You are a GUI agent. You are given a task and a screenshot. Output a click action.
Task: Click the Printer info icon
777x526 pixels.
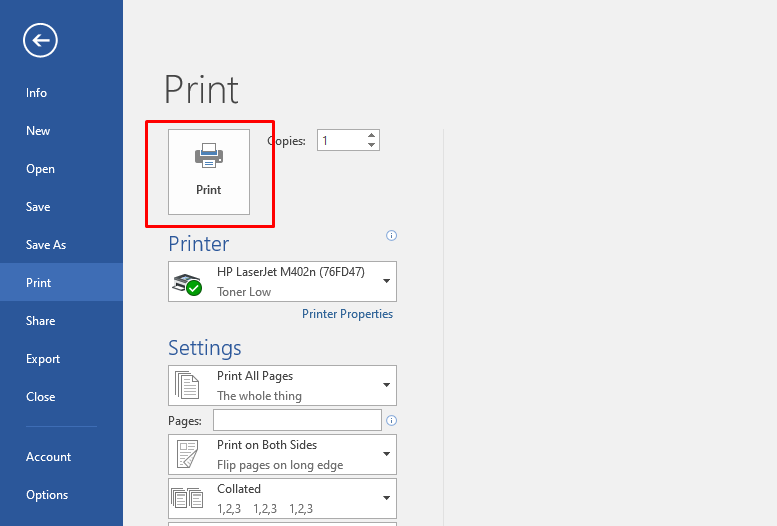[x=391, y=236]
